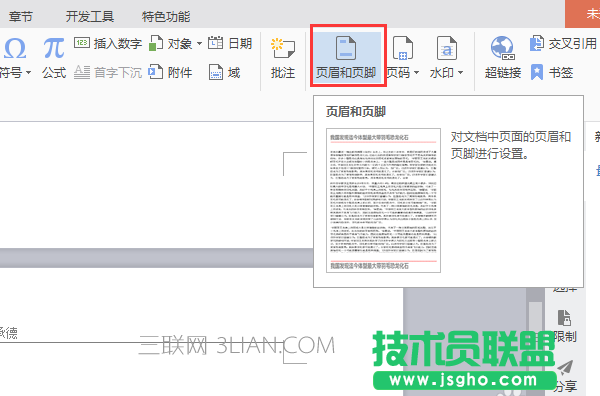Click the Omega symbol icon
Viewport: 600px width, 396px height.
tap(15, 49)
